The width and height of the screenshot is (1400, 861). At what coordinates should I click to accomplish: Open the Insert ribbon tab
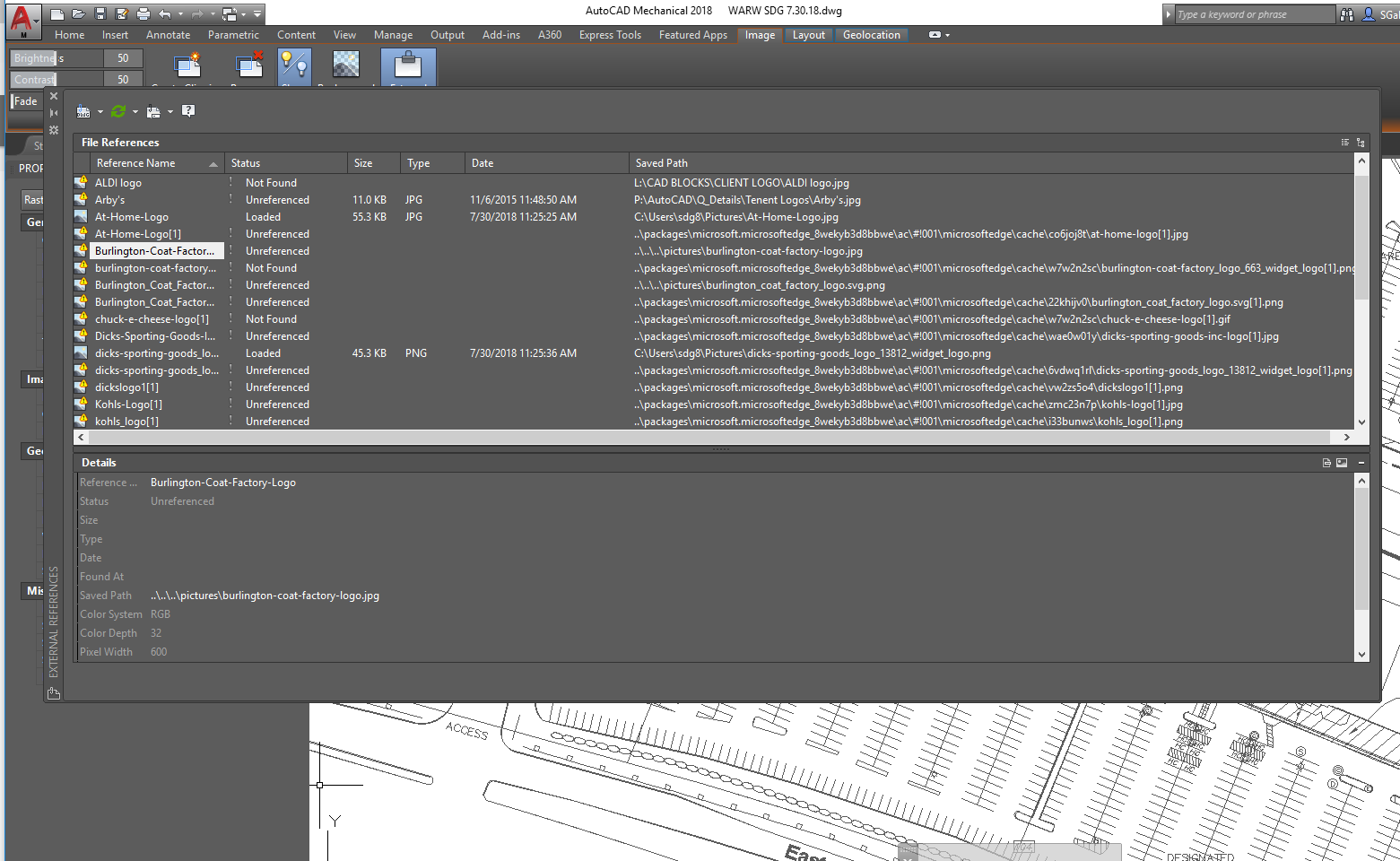coord(115,35)
